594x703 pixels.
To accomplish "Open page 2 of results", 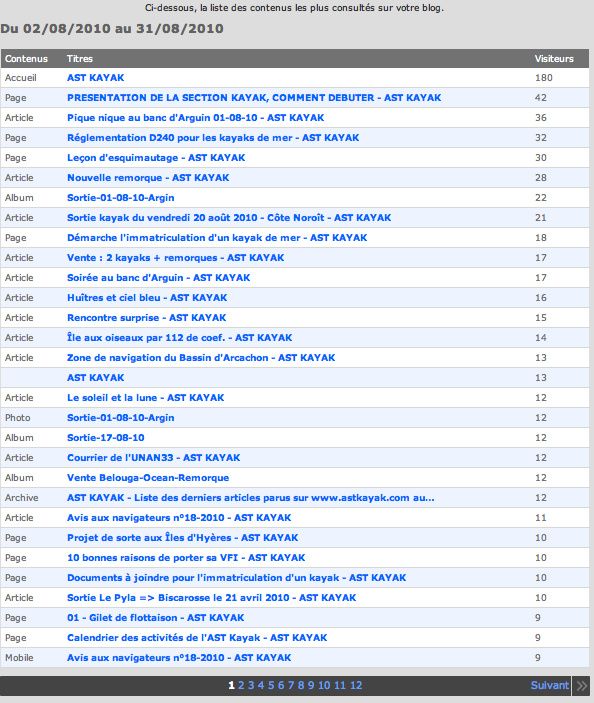I will click(x=241, y=686).
